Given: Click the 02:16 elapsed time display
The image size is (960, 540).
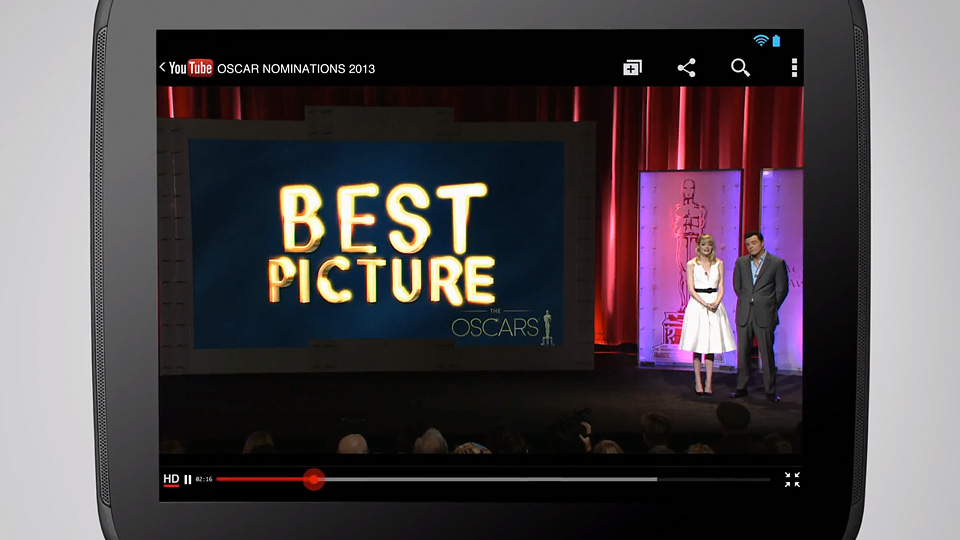Looking at the screenshot, I should [x=204, y=480].
